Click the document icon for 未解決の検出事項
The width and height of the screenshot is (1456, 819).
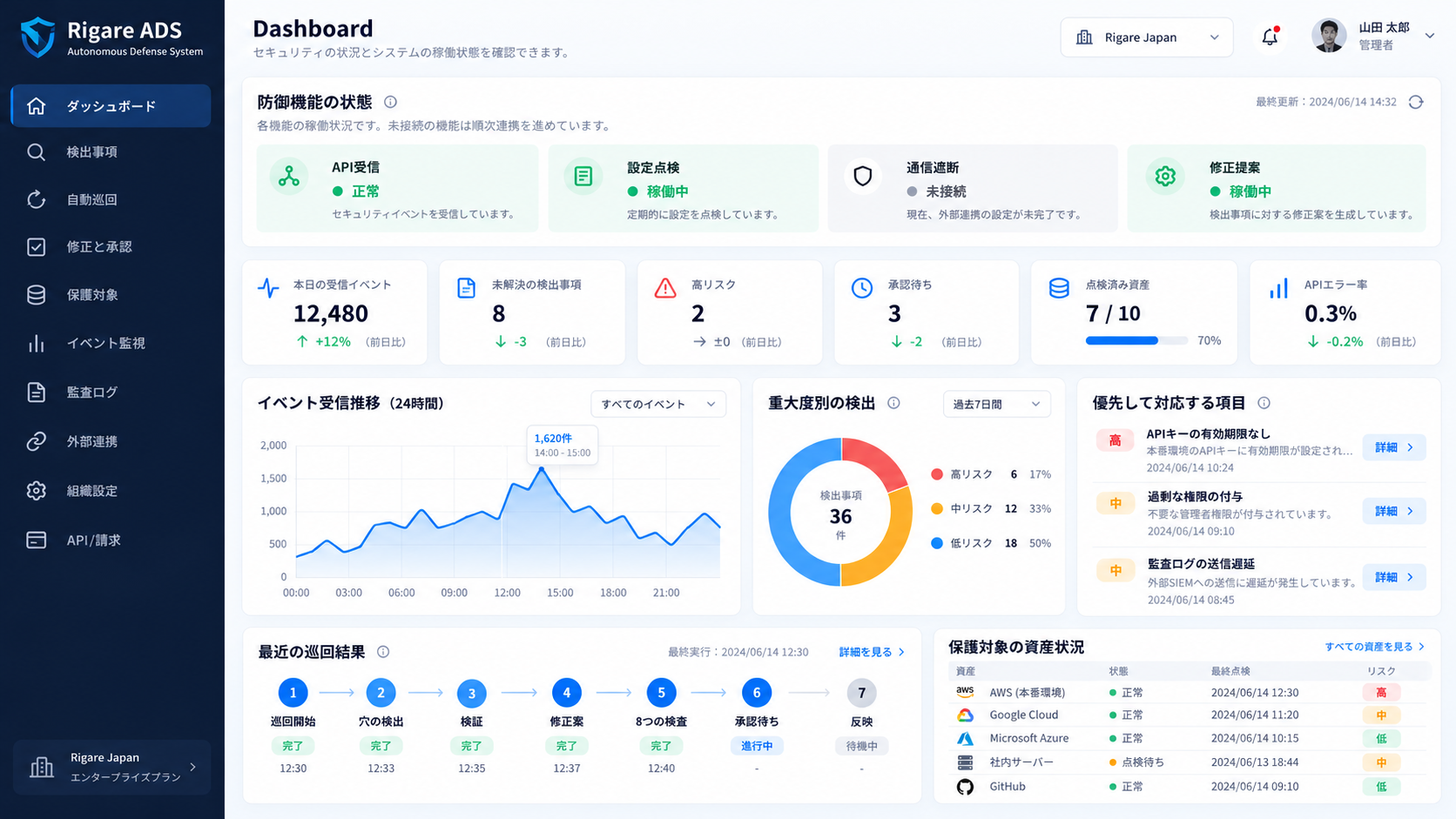467,288
